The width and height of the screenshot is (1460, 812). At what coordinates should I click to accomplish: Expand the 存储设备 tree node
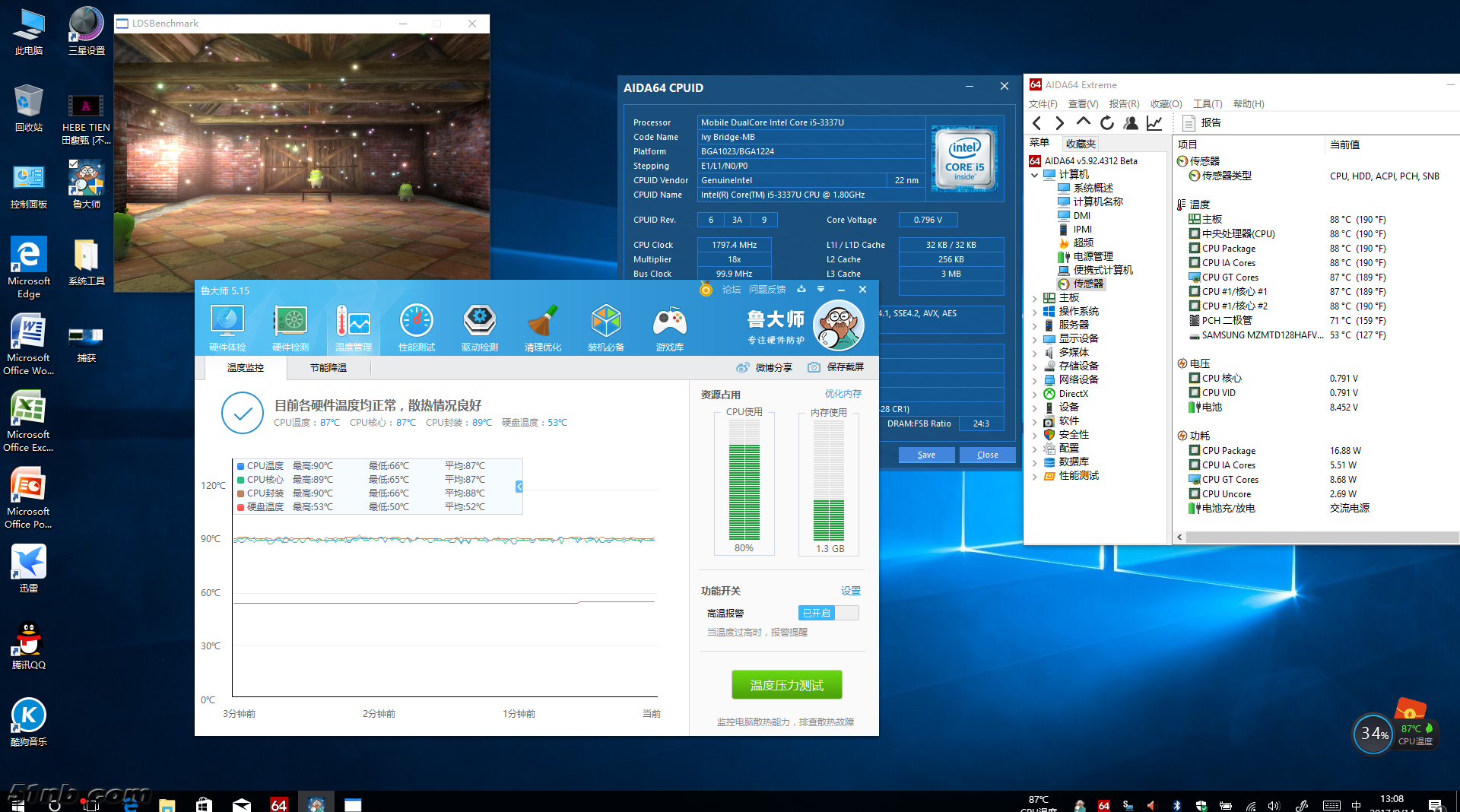[1035, 366]
